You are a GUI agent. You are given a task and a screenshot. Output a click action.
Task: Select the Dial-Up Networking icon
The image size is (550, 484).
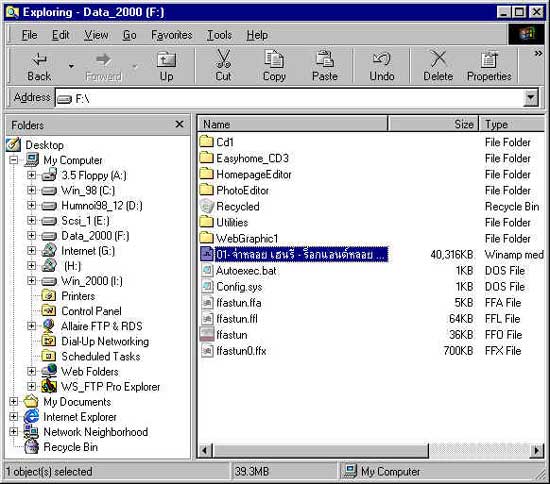coord(49,341)
